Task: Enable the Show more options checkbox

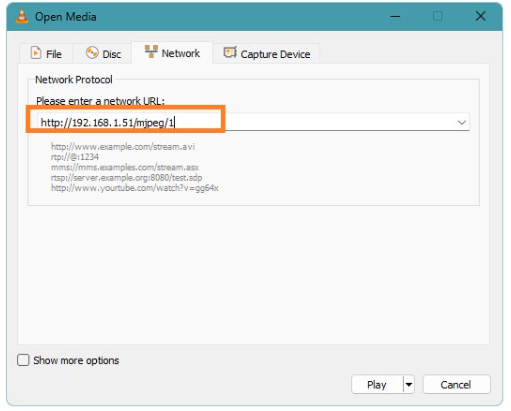Action: click(x=23, y=360)
